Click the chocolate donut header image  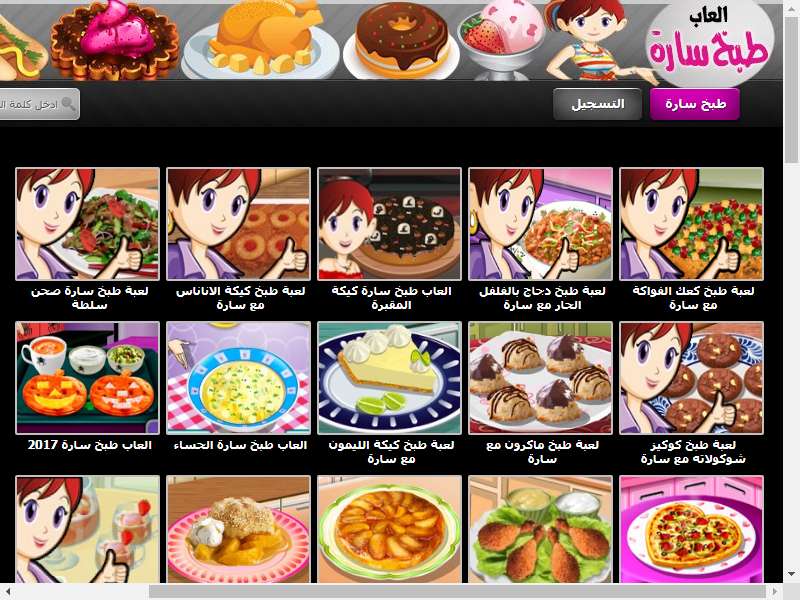click(403, 40)
